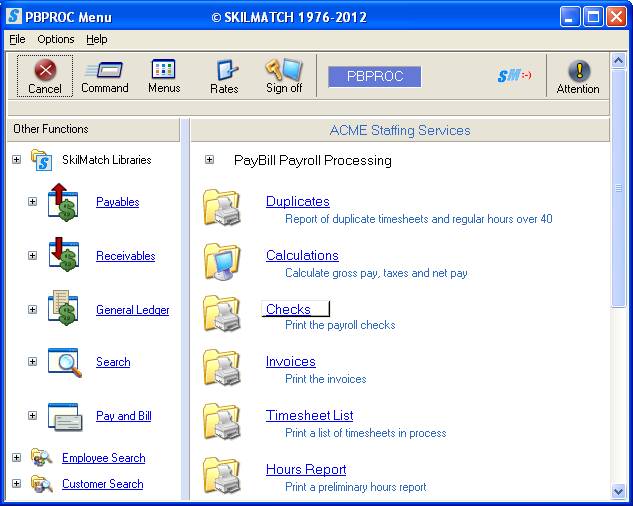Click the Receivables dollar icon
633x506 pixels.
pyautogui.click(x=63, y=254)
